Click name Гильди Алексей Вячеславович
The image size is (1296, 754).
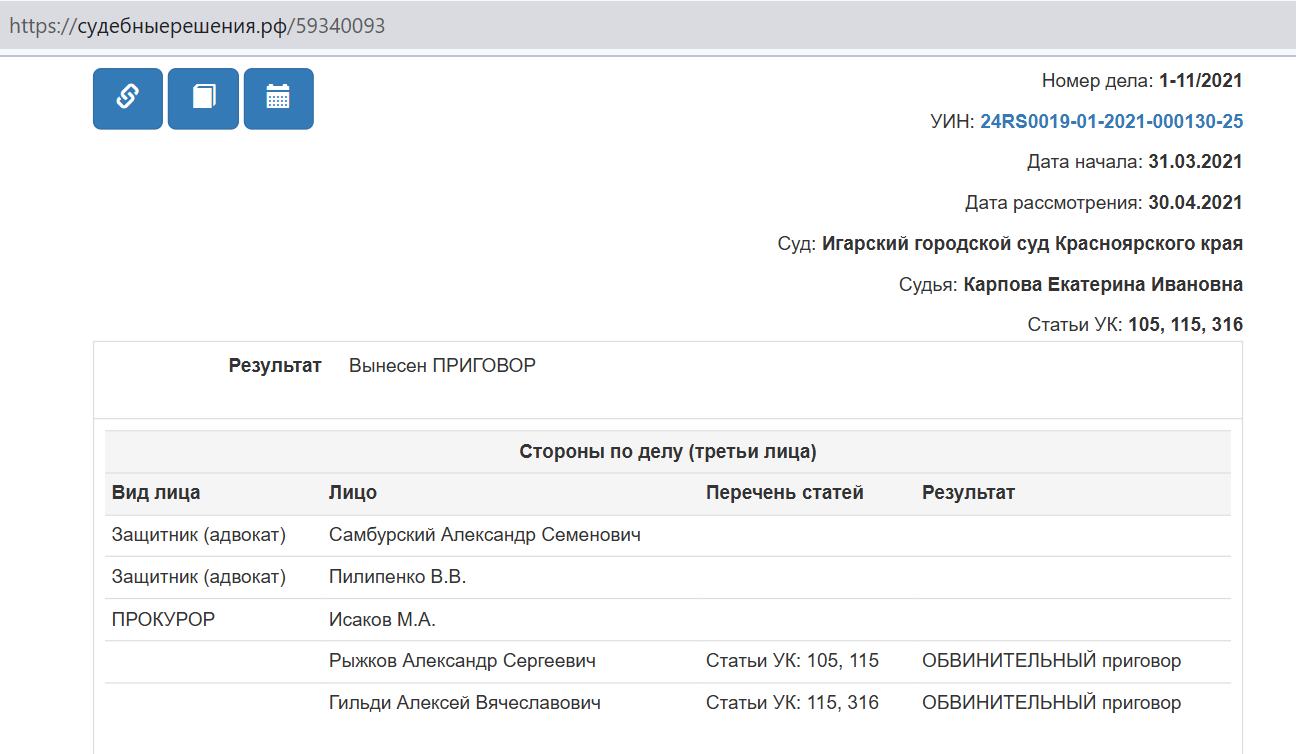point(465,703)
